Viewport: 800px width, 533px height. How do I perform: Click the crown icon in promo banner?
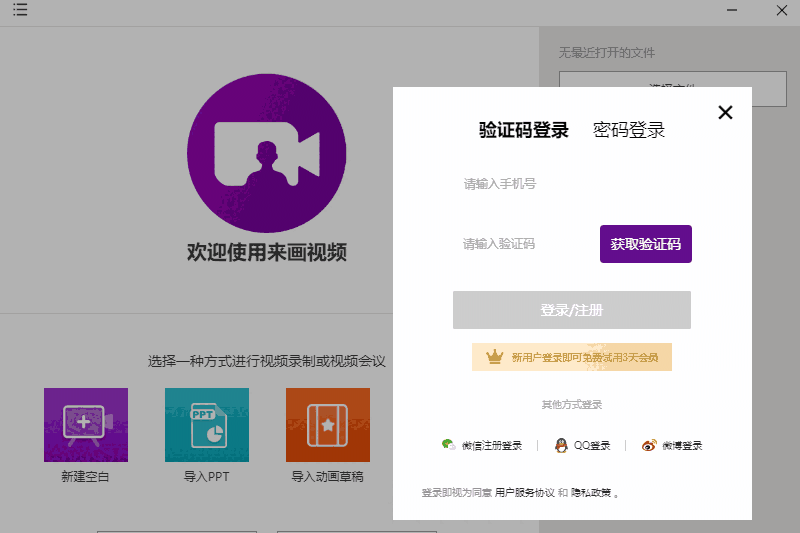494,356
